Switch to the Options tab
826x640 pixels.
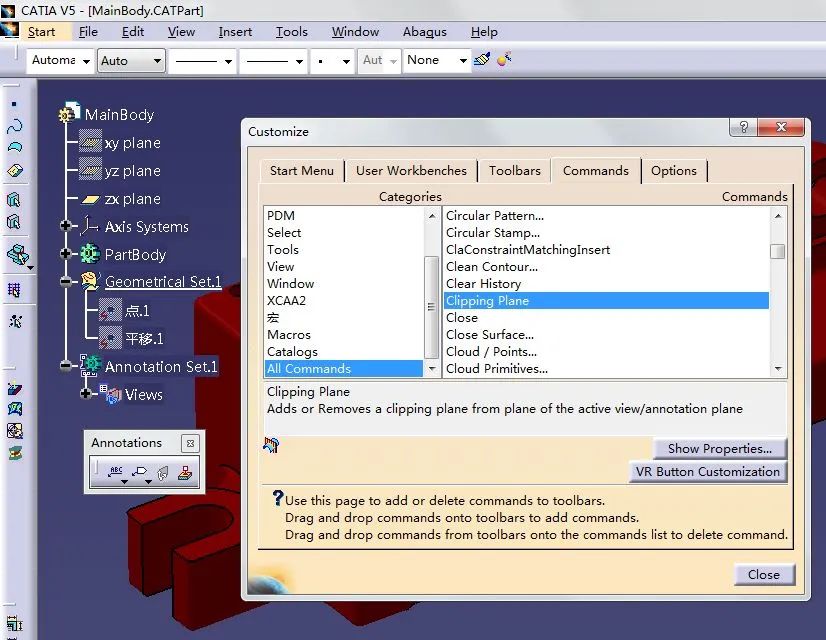[674, 171]
